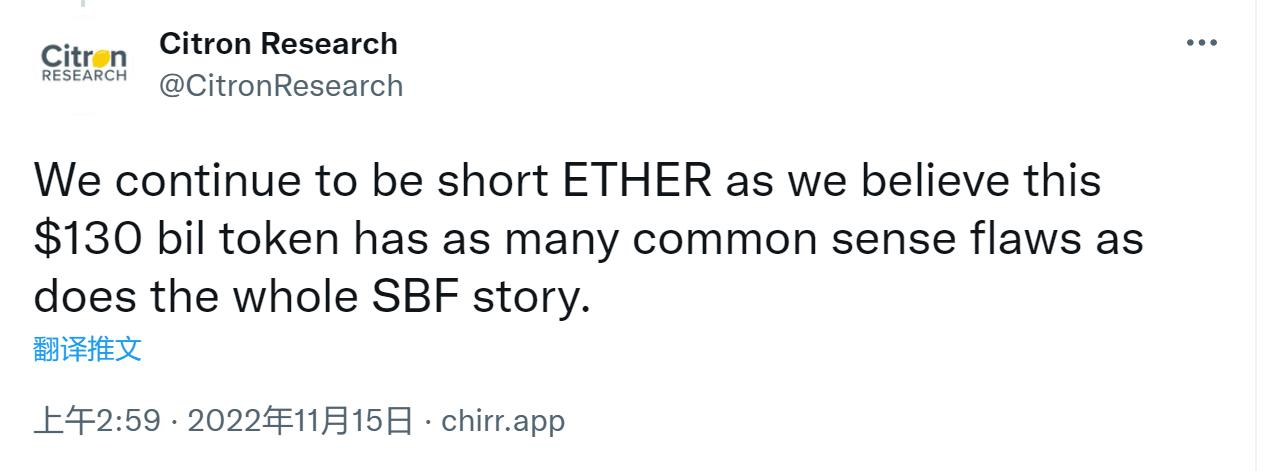This screenshot has width=1273, height=471.
Task: Open the tweet's more options menu
Action: (1201, 44)
